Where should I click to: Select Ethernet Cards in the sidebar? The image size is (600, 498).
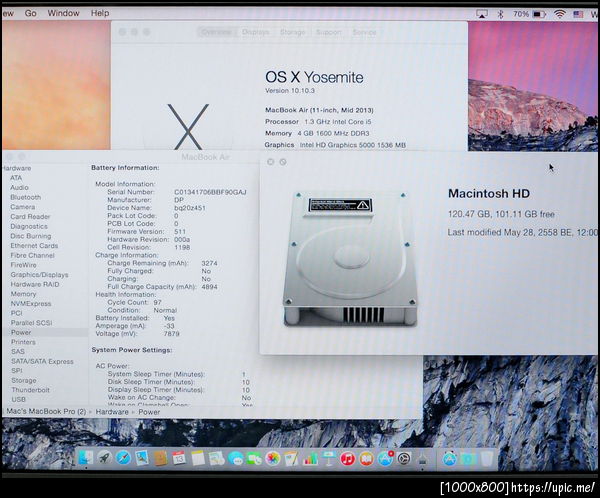coord(34,246)
